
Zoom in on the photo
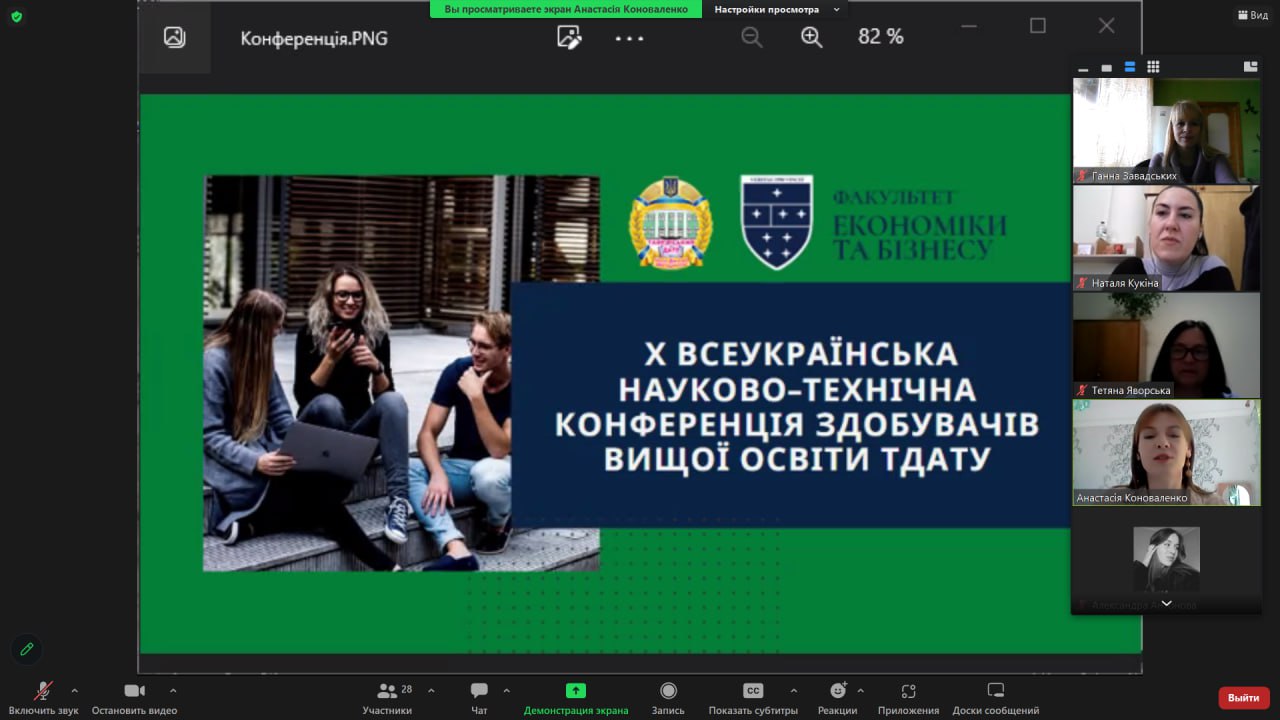pyautogui.click(x=811, y=38)
